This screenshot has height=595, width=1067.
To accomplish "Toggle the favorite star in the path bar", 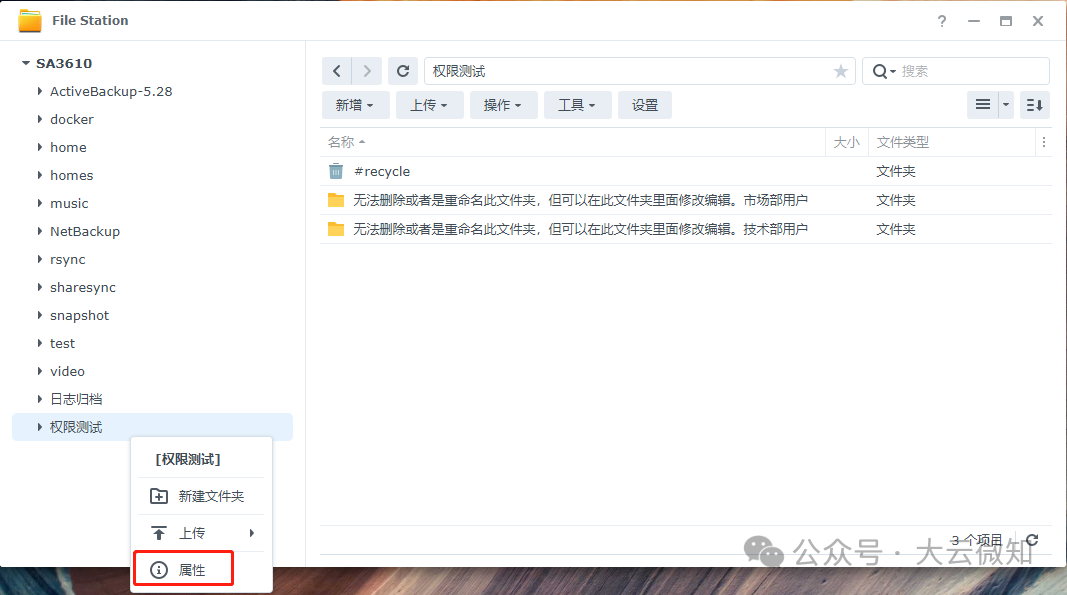I will 840,71.
